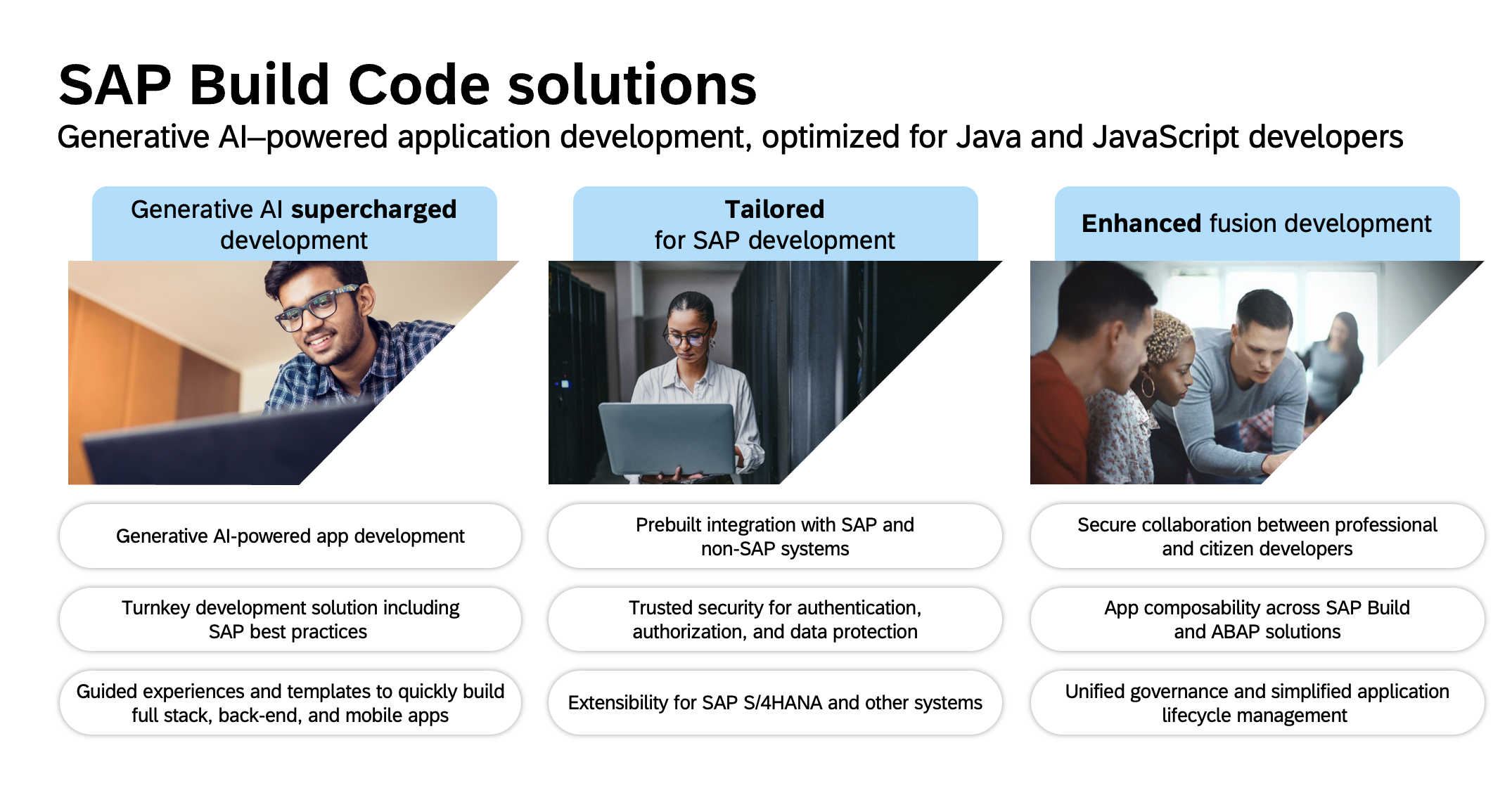Click Unified governance and simplified pill
Image resolution: width=1512 pixels, height=800 pixels.
pyautogui.click(x=1257, y=703)
